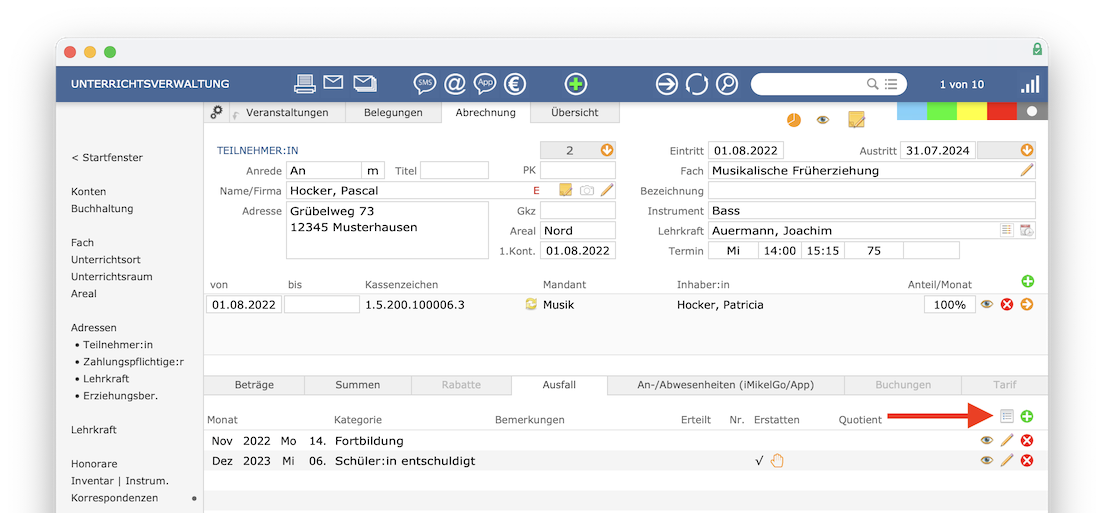Screen dimensions: 1104x513
Task: Open the orange dropdown arrow next to number 2
Action: (x=606, y=151)
